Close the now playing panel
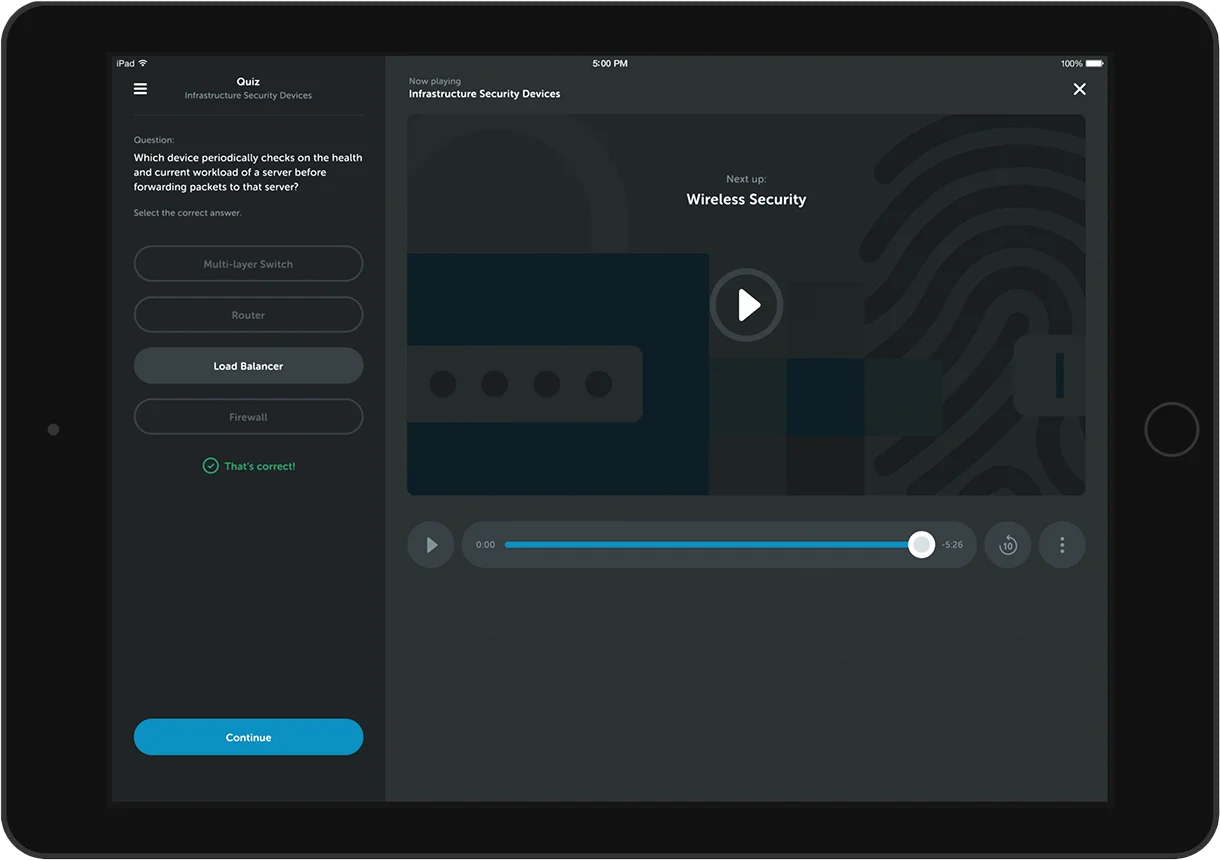Image resolution: width=1220 pixels, height=860 pixels. coord(1079,89)
